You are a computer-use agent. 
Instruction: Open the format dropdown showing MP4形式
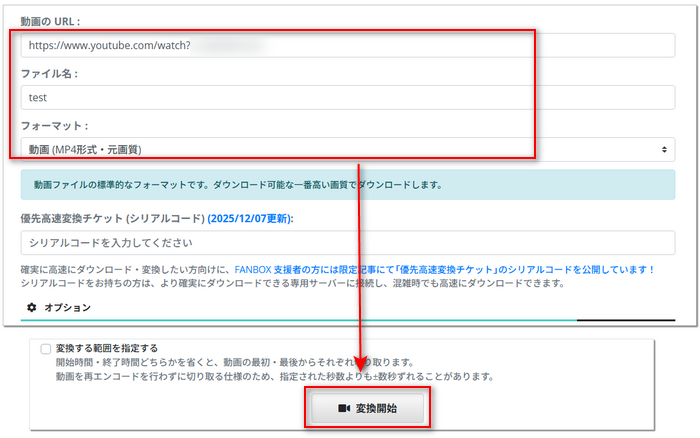[x=348, y=150]
